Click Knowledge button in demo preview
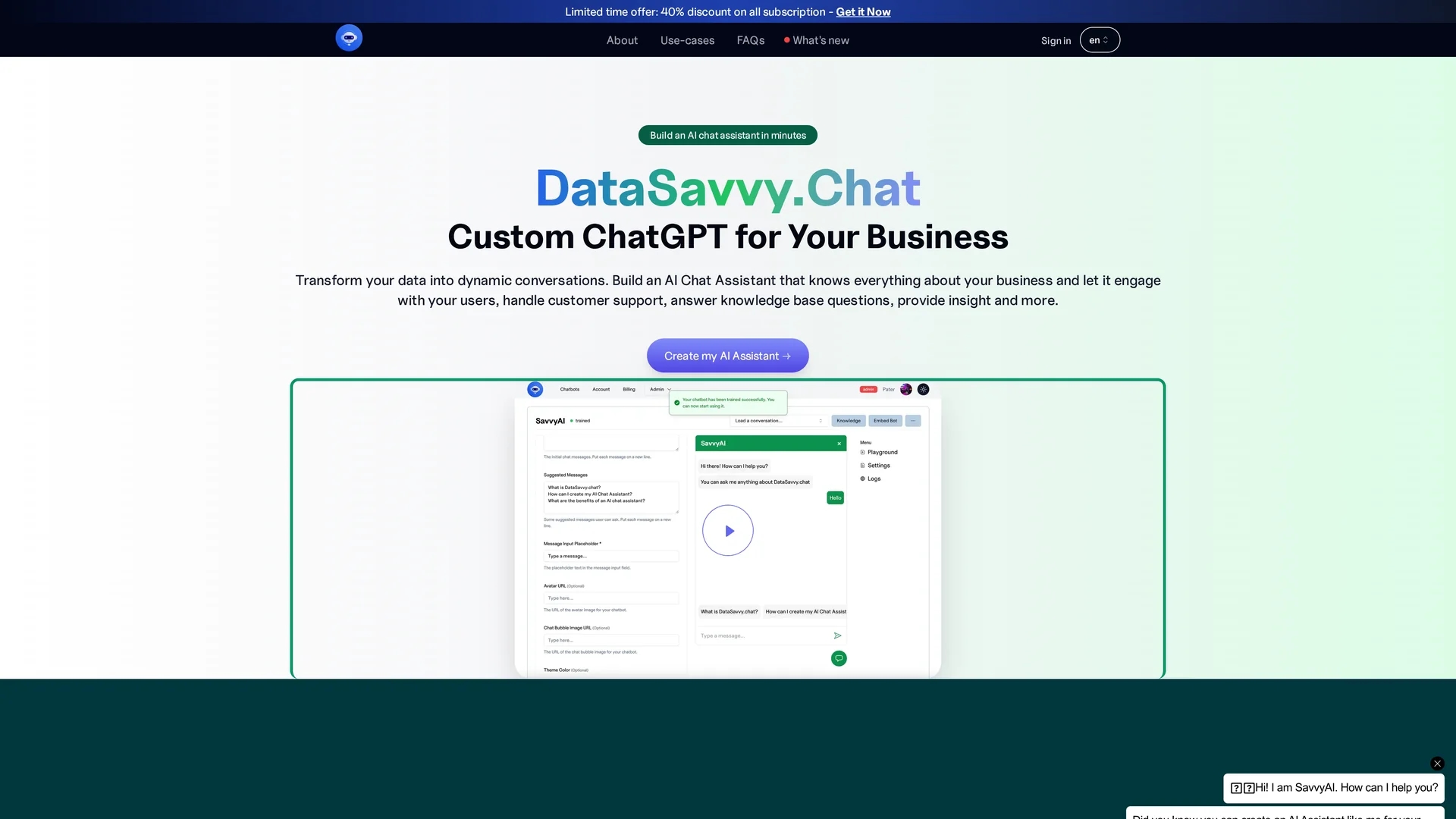Image resolution: width=1456 pixels, height=819 pixels. (x=849, y=421)
